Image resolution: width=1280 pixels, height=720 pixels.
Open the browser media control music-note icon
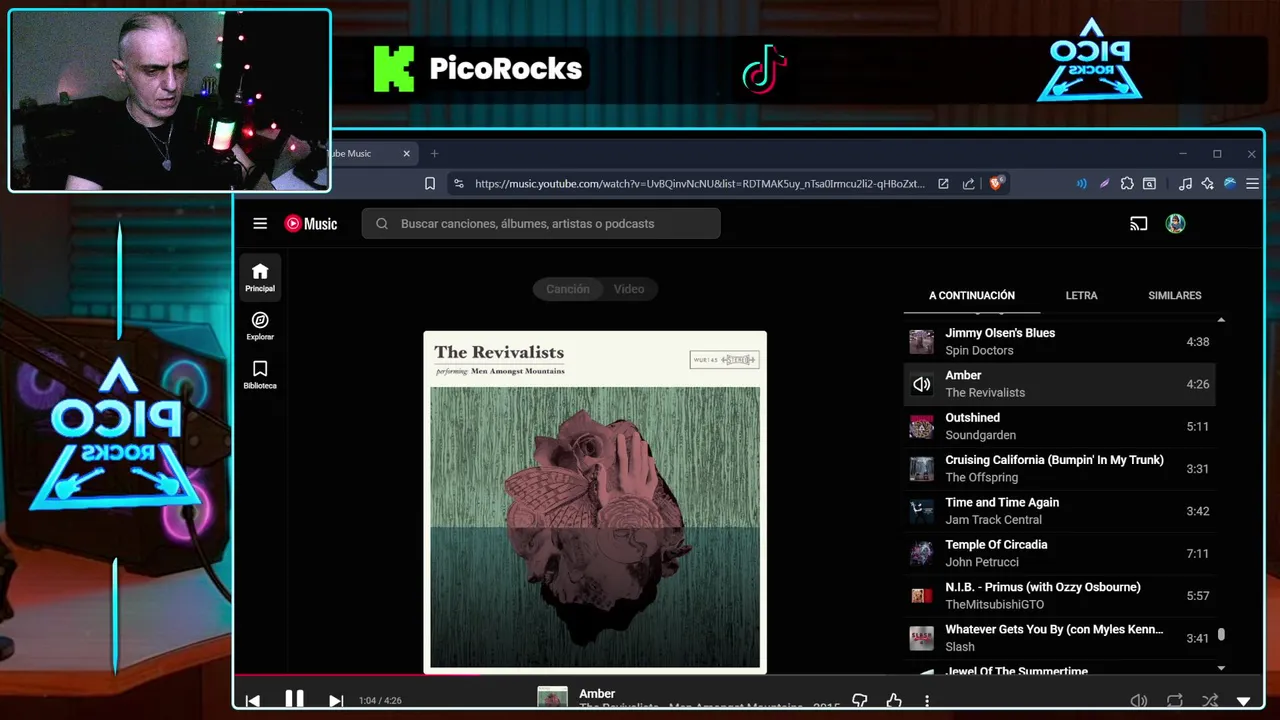[x=1185, y=184]
